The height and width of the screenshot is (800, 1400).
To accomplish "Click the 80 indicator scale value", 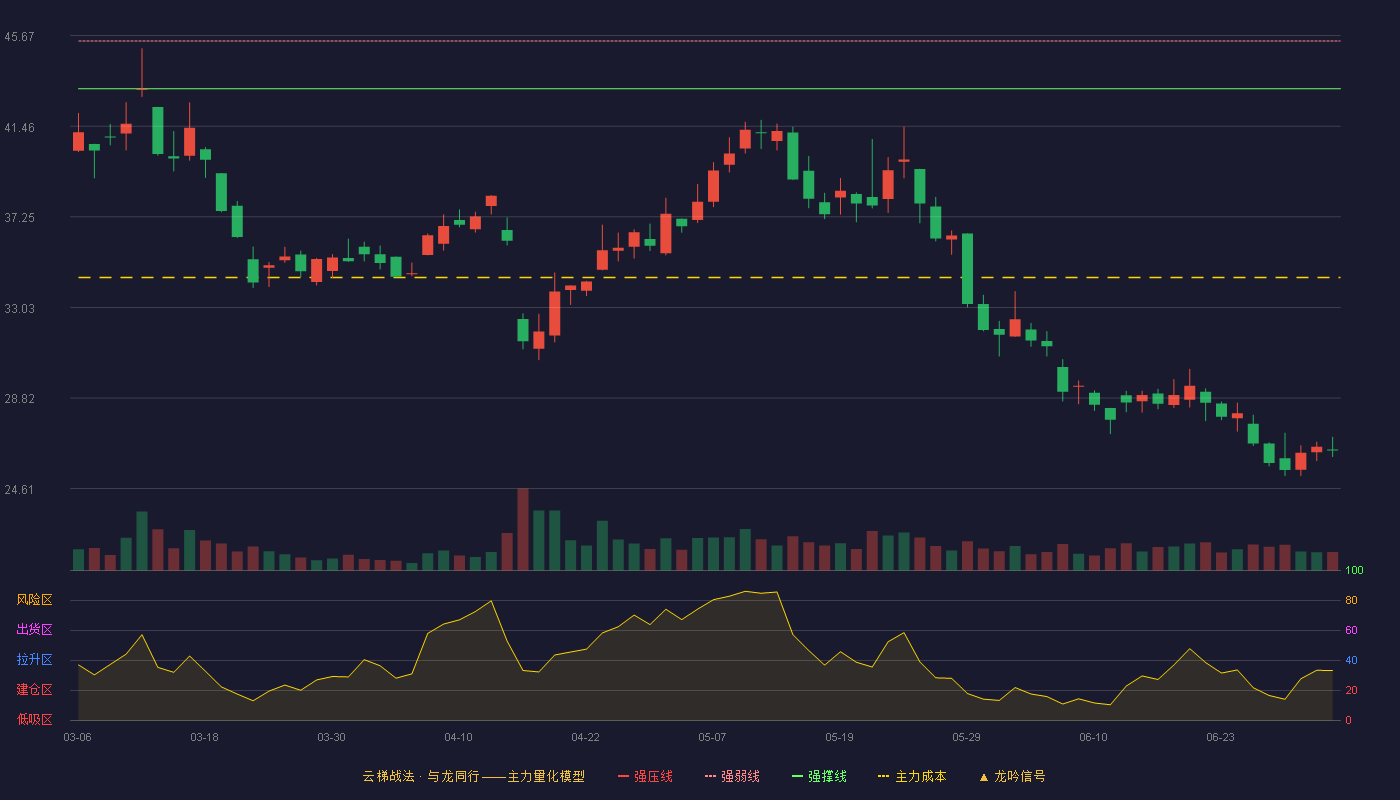I will pyautogui.click(x=1351, y=601).
